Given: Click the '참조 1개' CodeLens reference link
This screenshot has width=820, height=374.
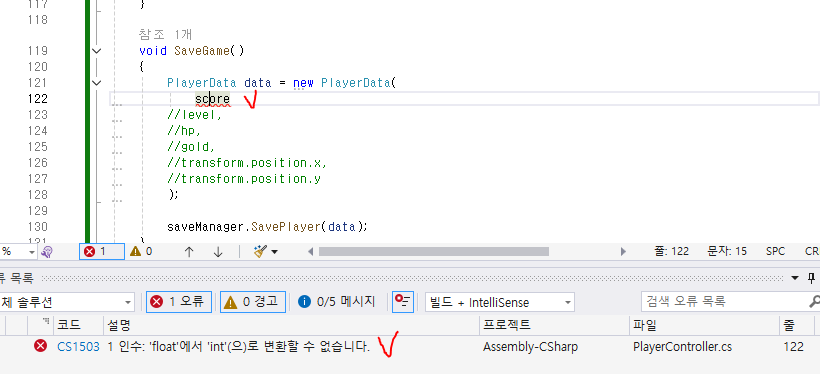Looking at the screenshot, I should click(x=165, y=35).
